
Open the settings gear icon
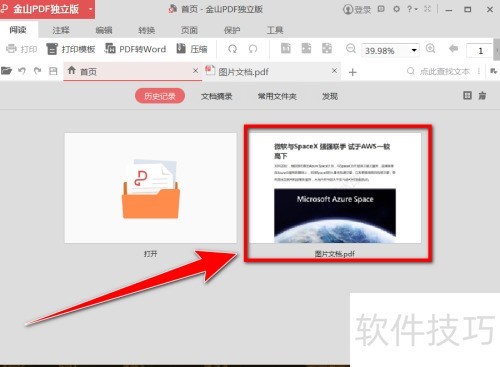click(x=396, y=9)
